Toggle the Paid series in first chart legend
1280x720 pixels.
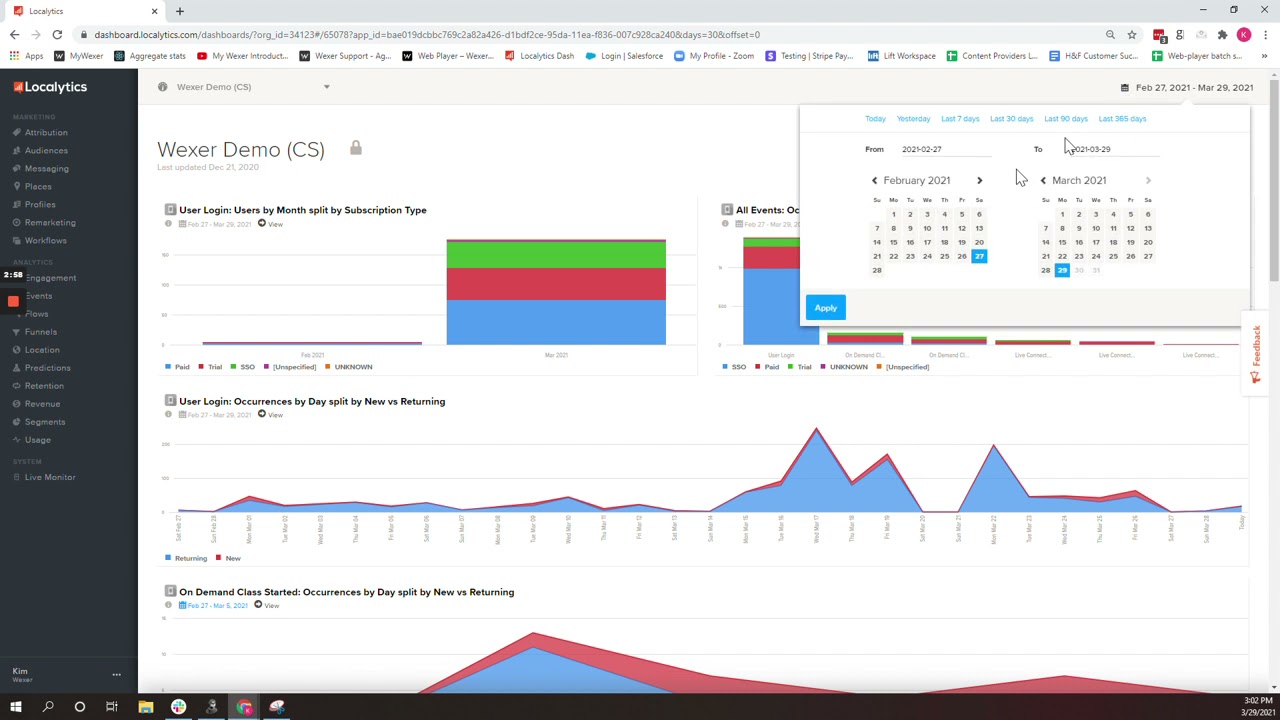[x=176, y=367]
